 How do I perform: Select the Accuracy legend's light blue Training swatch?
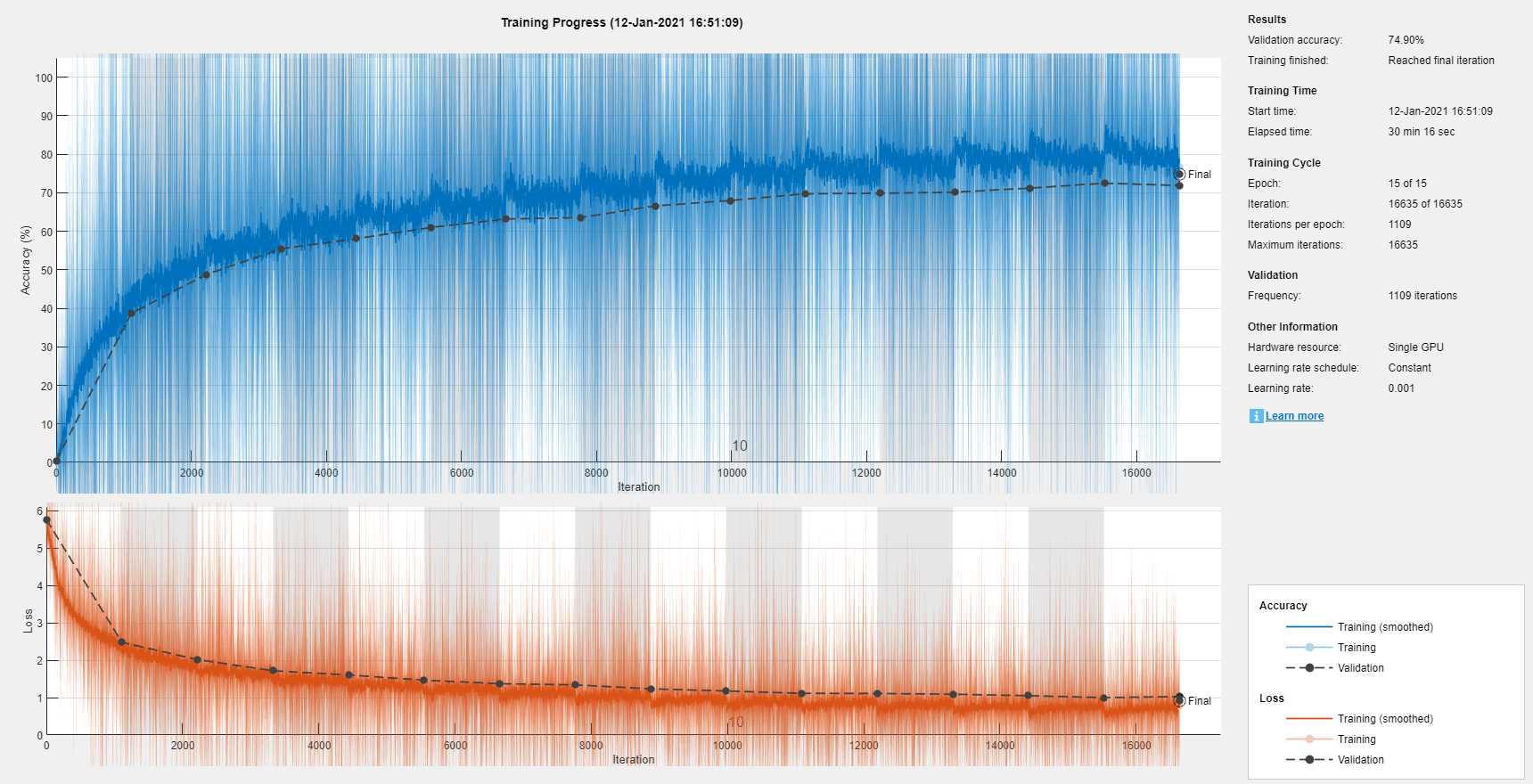click(x=1309, y=648)
